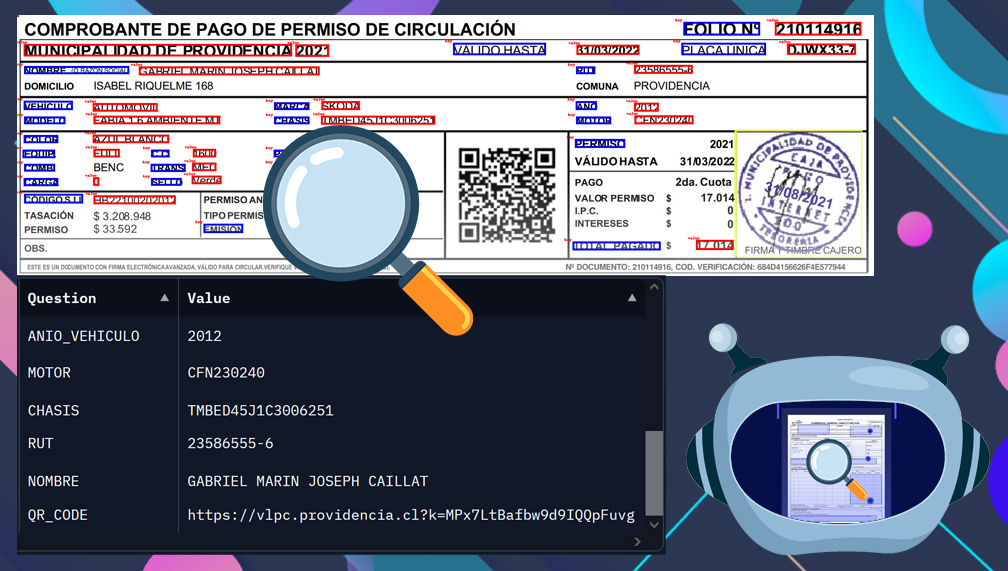Sort the table by the Question column arrow

[x=165, y=298]
